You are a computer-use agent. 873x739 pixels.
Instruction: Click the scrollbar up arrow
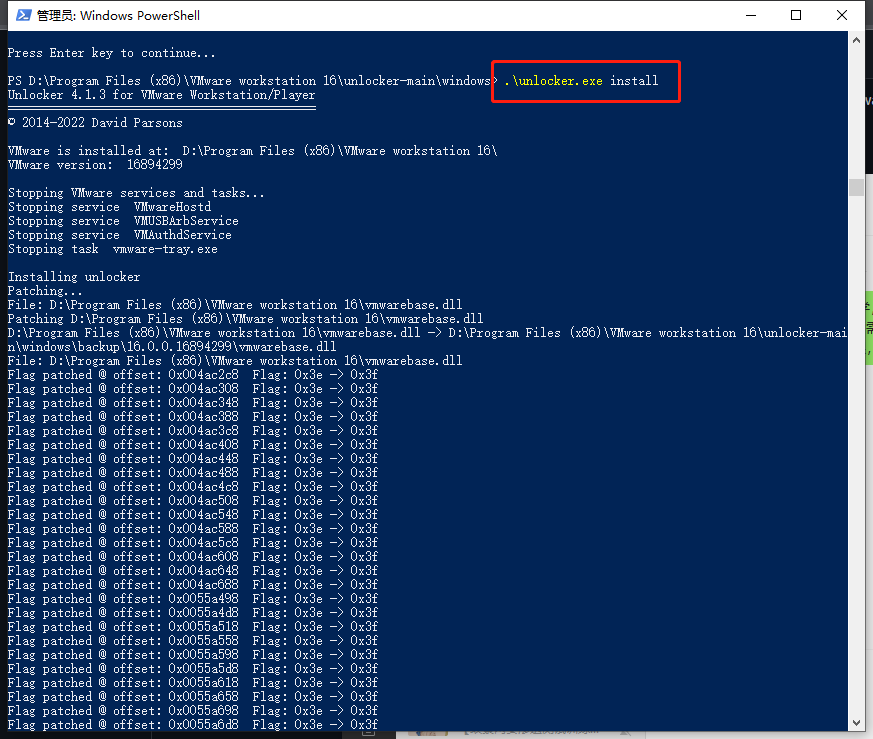coord(856,40)
